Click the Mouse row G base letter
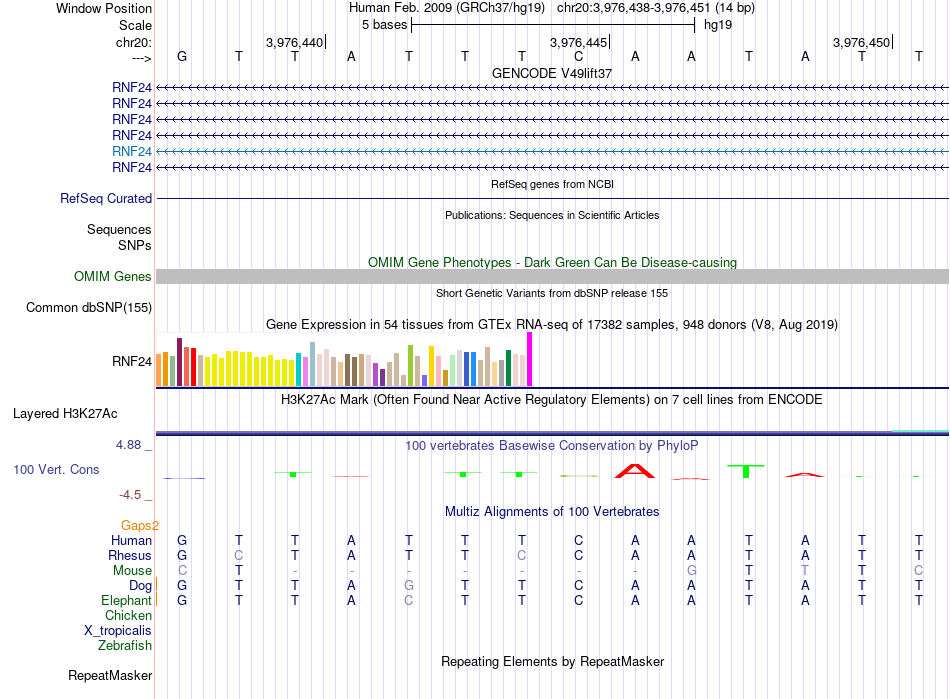The image size is (950, 699). click(x=691, y=571)
